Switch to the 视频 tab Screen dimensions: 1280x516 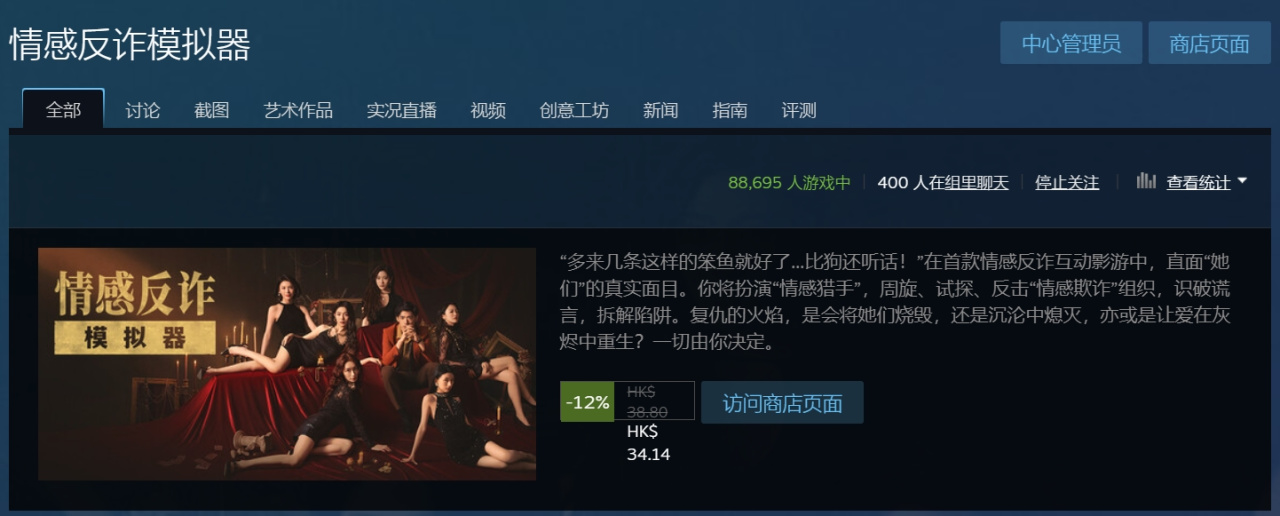click(x=488, y=110)
